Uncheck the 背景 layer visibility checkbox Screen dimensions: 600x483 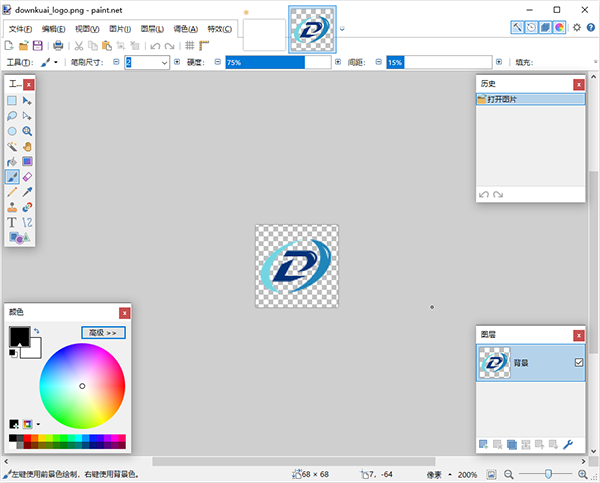click(579, 362)
